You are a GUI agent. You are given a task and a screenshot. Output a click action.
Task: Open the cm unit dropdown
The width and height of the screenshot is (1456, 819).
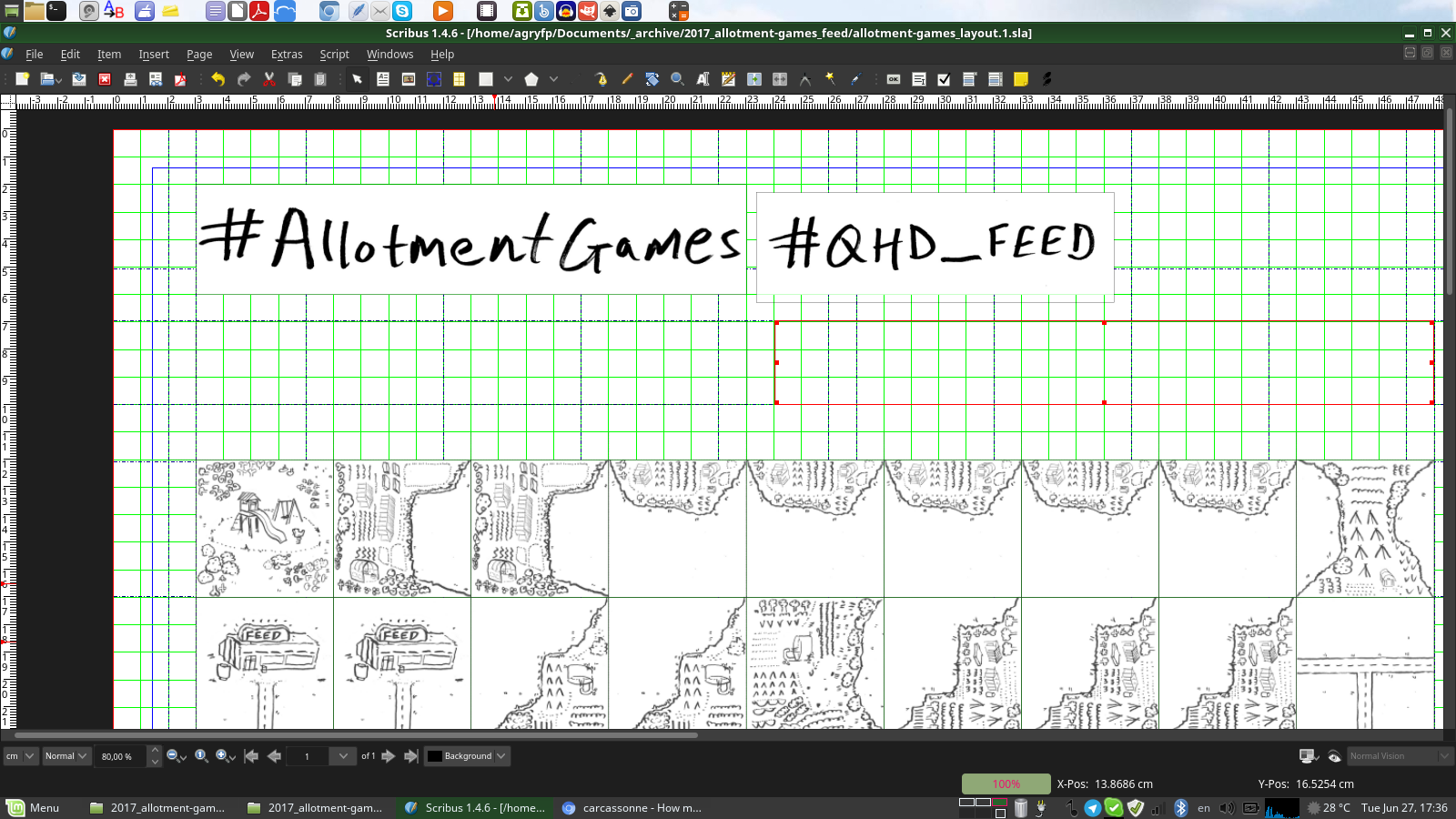click(20, 756)
